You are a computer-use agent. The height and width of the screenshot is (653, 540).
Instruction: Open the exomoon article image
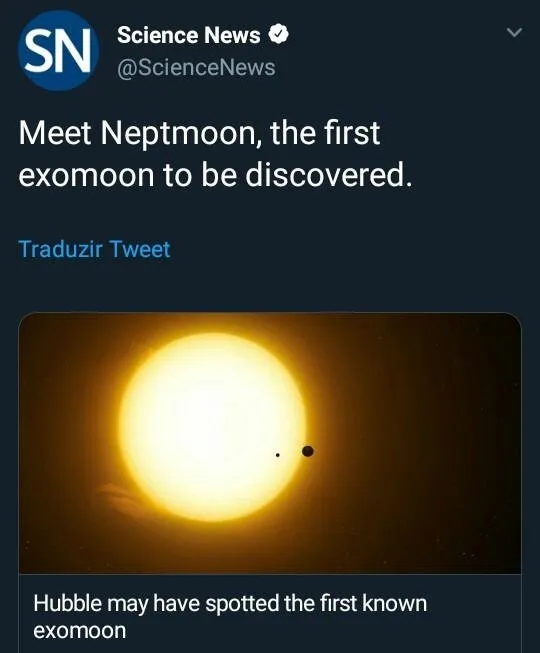[270, 443]
